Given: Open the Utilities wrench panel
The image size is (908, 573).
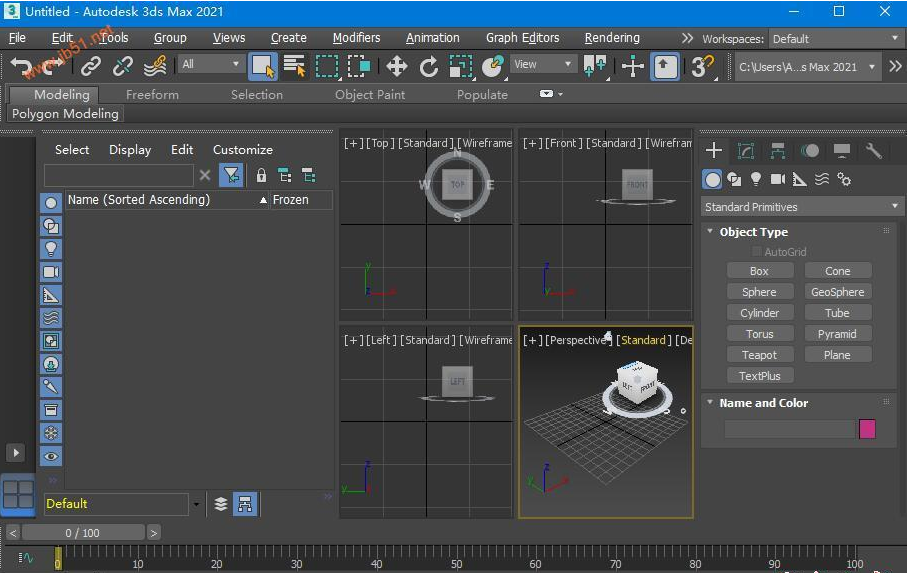Looking at the screenshot, I should (x=874, y=151).
